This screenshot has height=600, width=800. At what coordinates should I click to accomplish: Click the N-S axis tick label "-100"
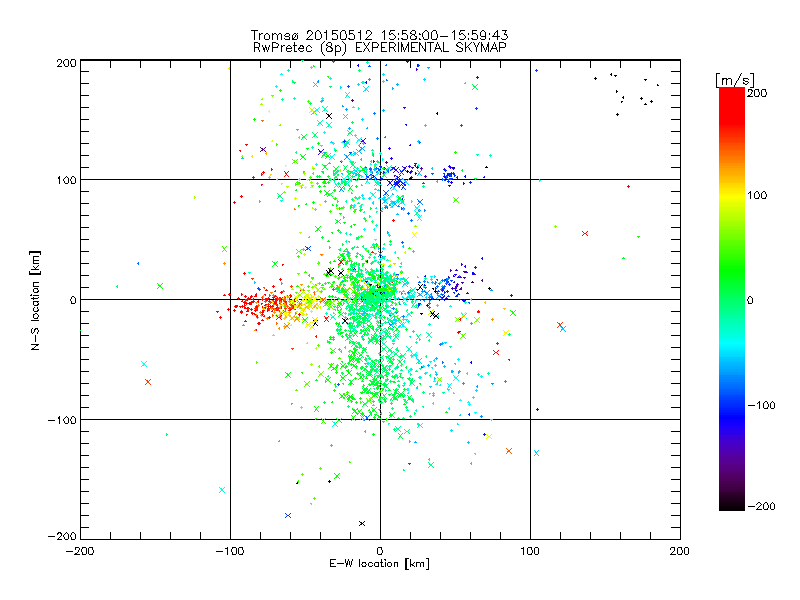pyautogui.click(x=62, y=420)
